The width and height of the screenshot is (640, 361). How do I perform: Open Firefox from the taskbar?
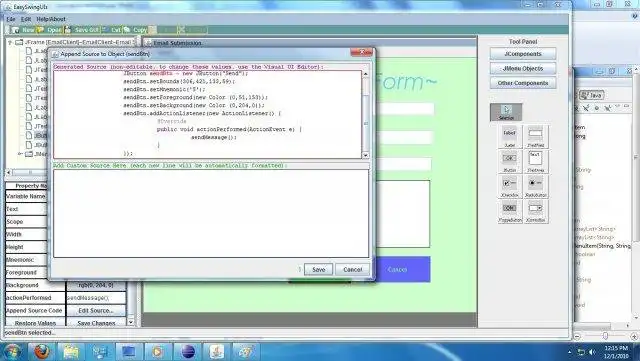(x=41, y=351)
